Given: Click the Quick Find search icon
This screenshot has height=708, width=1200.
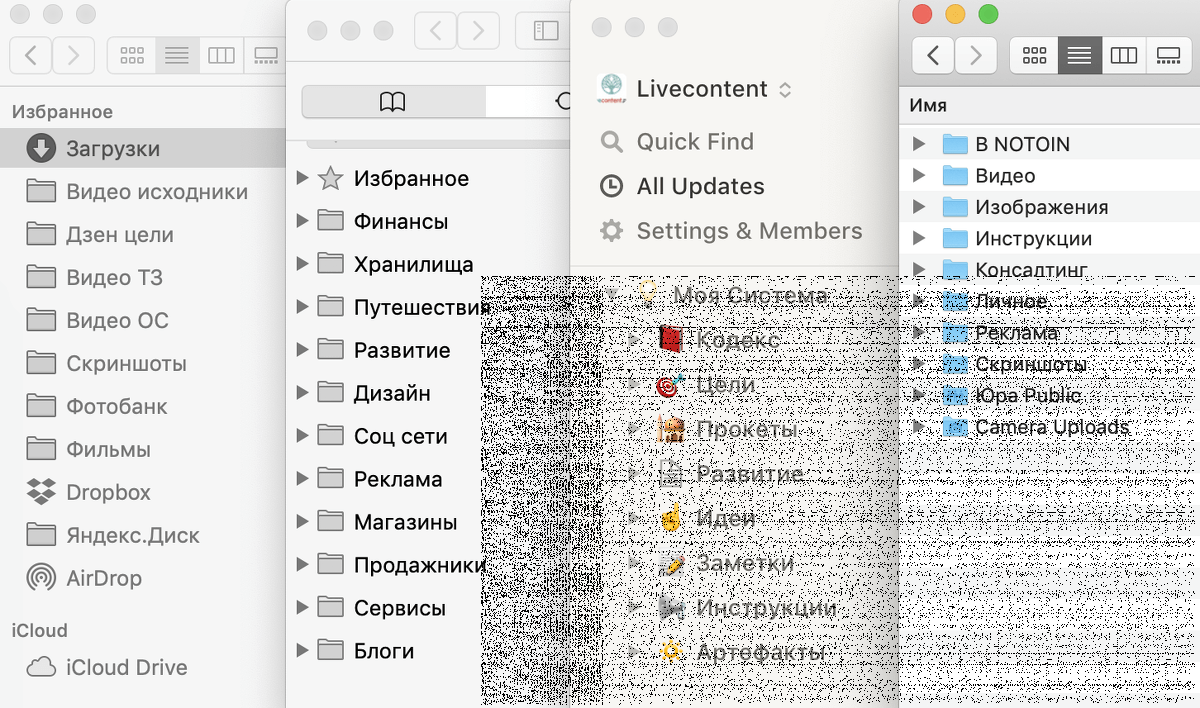Looking at the screenshot, I should pyautogui.click(x=611, y=142).
